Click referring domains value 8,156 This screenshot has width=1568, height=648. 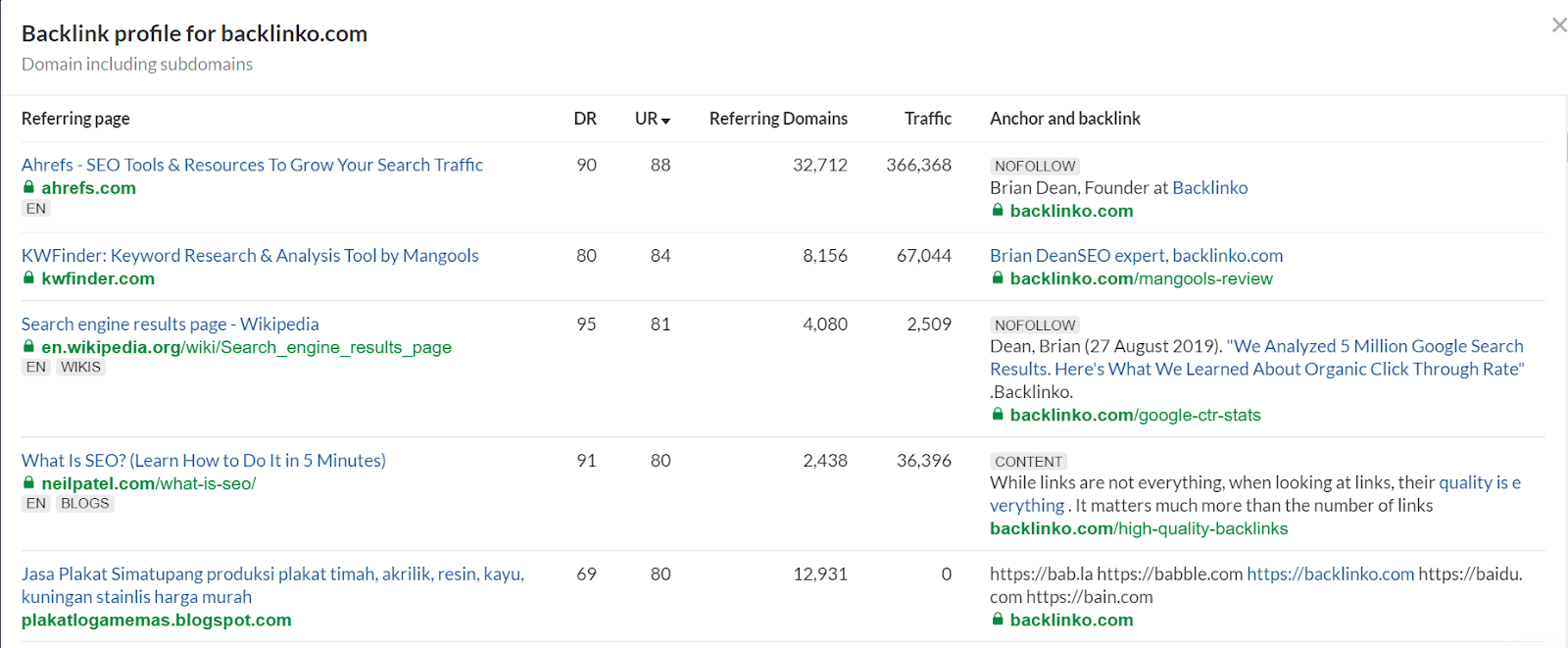pyautogui.click(x=825, y=256)
